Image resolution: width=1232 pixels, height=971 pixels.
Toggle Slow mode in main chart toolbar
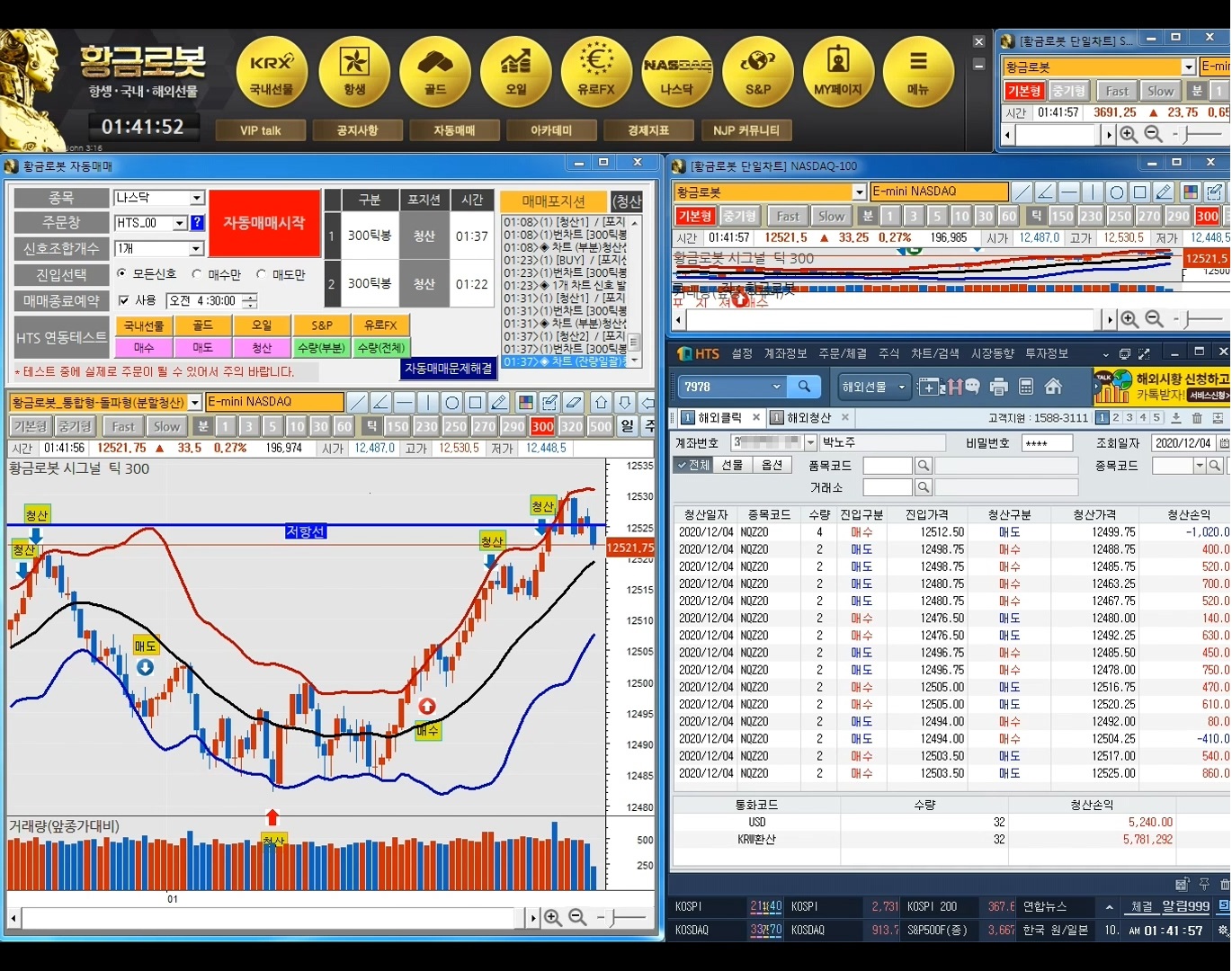pyautogui.click(x=166, y=426)
